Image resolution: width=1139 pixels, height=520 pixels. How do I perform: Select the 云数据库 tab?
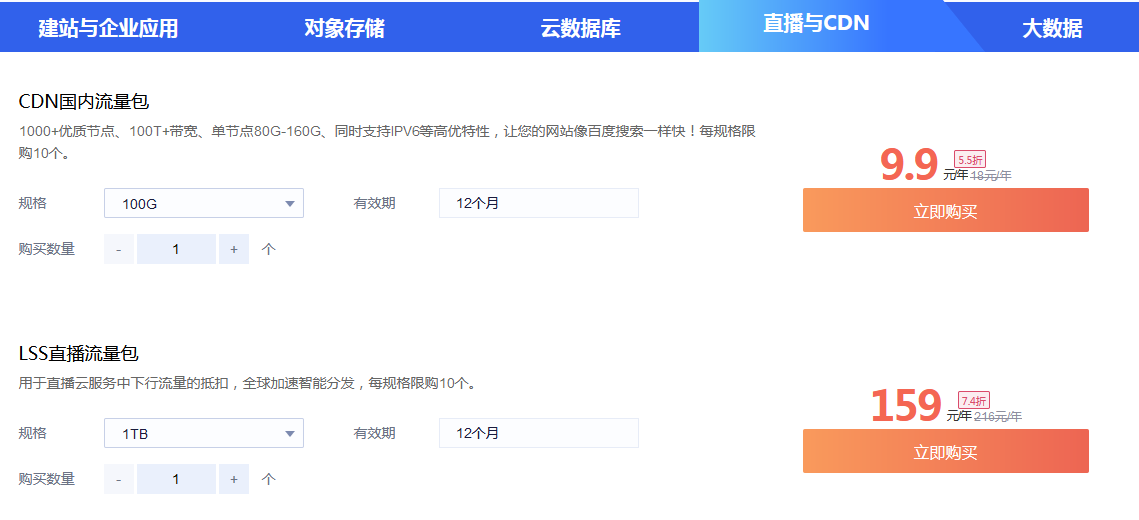[580, 28]
